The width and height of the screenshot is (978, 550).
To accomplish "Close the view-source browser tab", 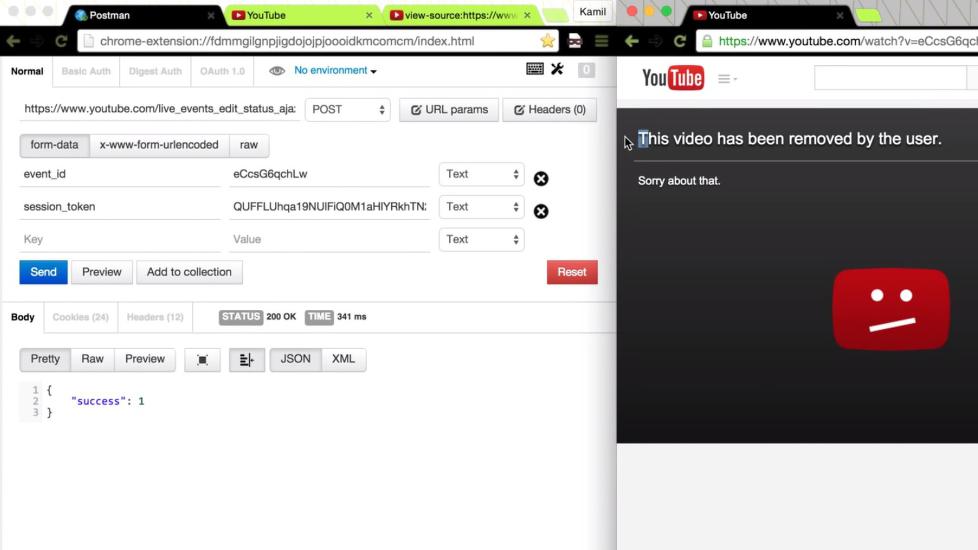I will click(527, 15).
